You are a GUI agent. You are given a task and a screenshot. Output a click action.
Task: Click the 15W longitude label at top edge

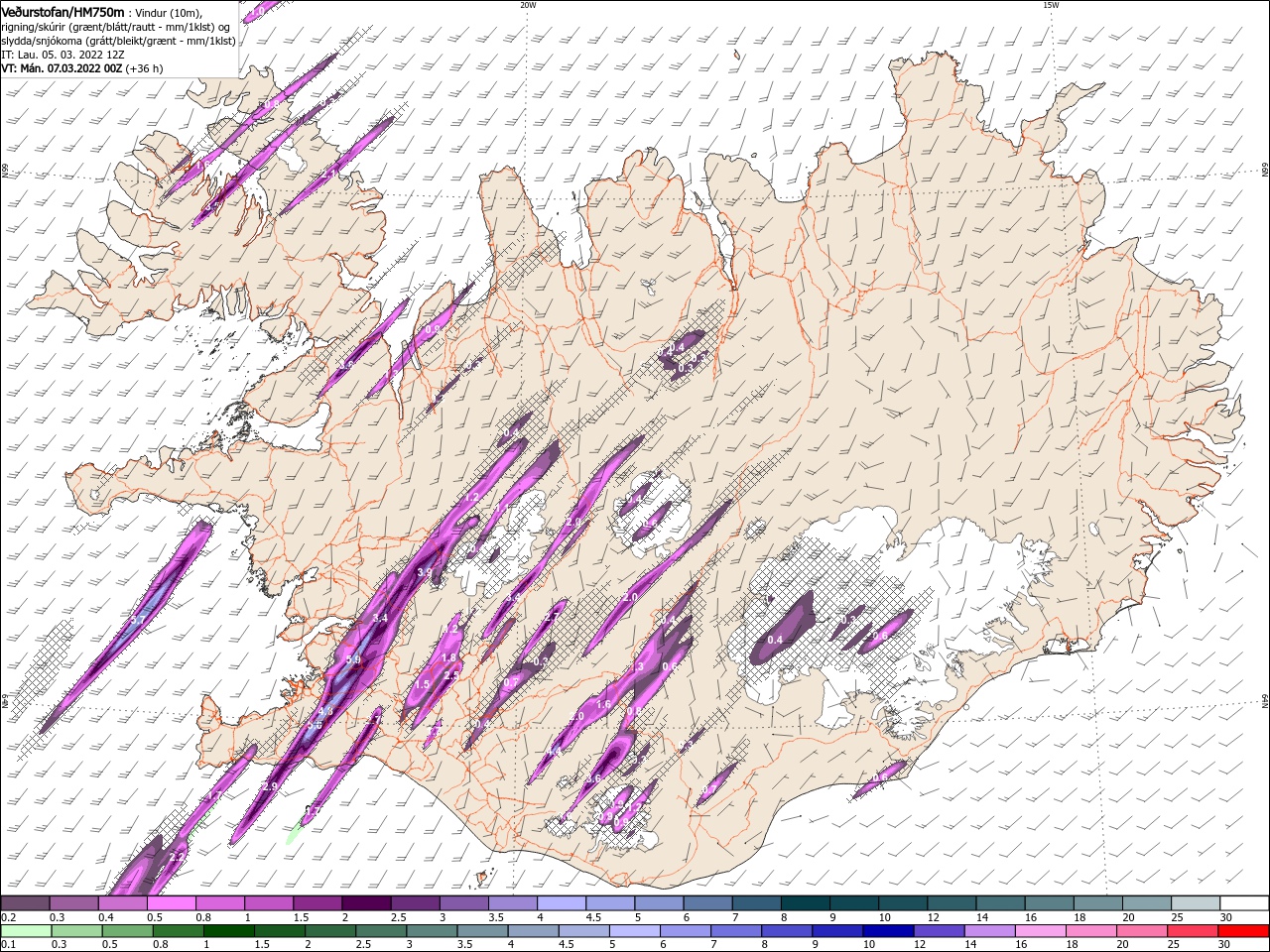[1051, 5]
